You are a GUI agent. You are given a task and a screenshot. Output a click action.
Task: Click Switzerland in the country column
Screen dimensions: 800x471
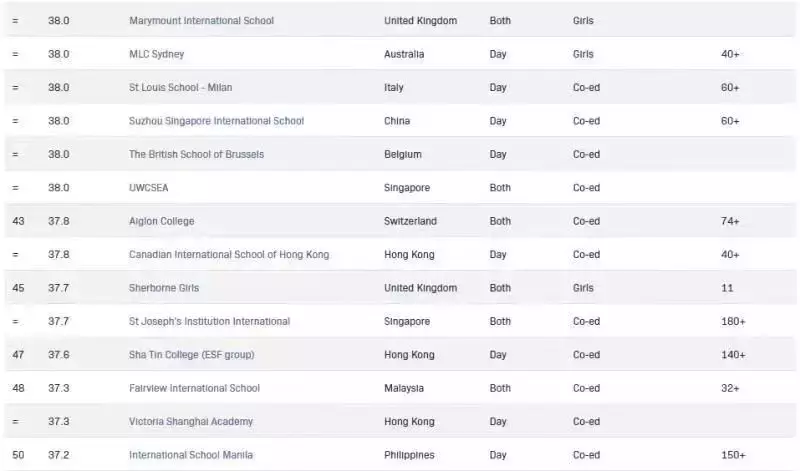click(410, 221)
